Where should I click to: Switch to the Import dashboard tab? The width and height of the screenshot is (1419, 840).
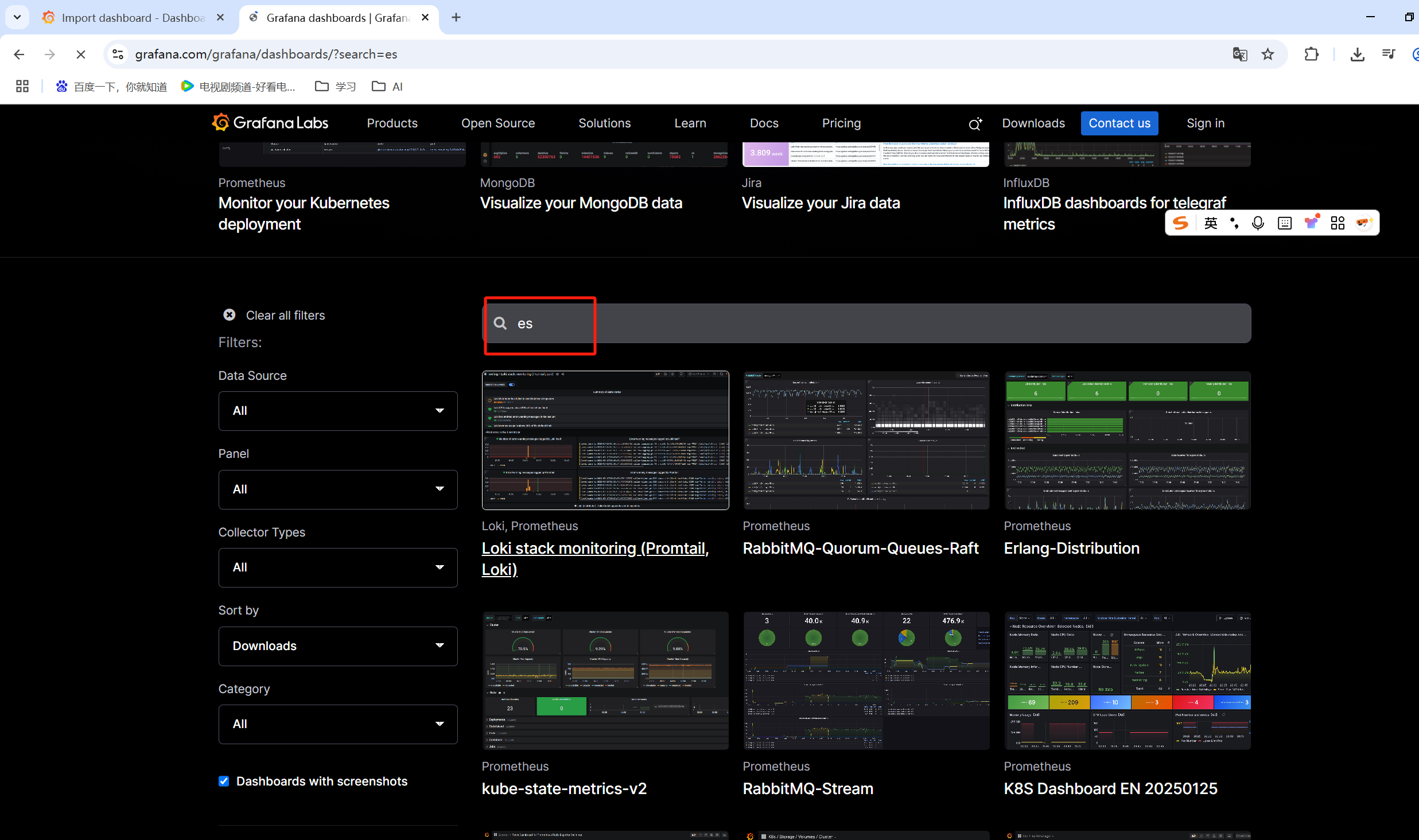click(x=133, y=17)
